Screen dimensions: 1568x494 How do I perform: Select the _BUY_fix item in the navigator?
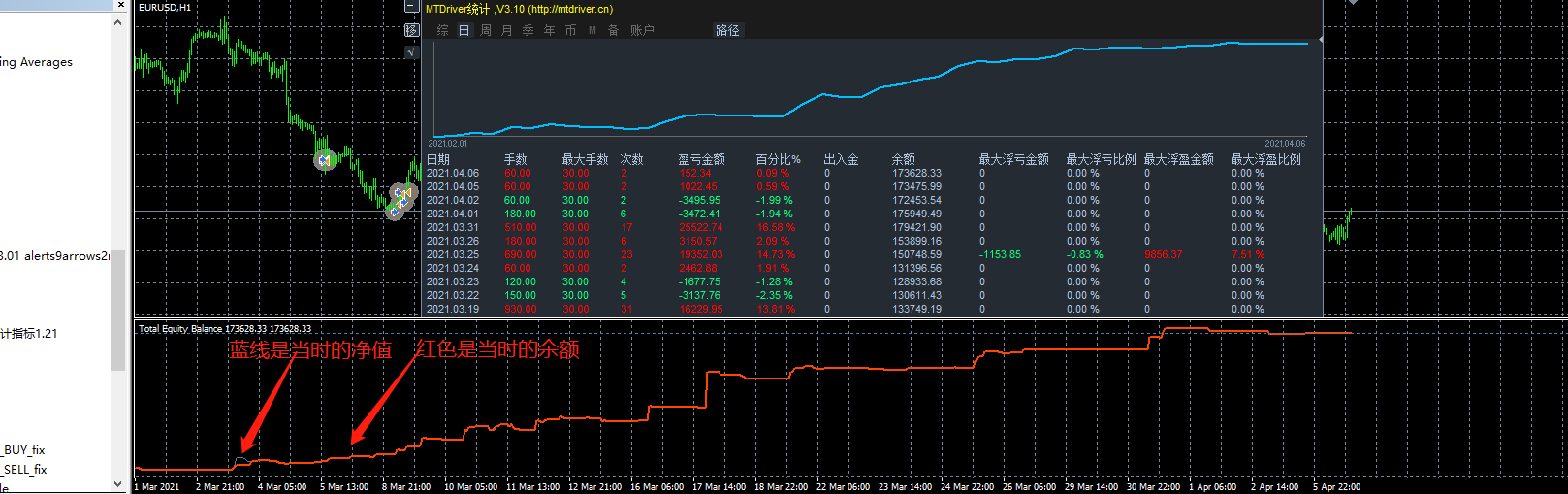(x=24, y=450)
